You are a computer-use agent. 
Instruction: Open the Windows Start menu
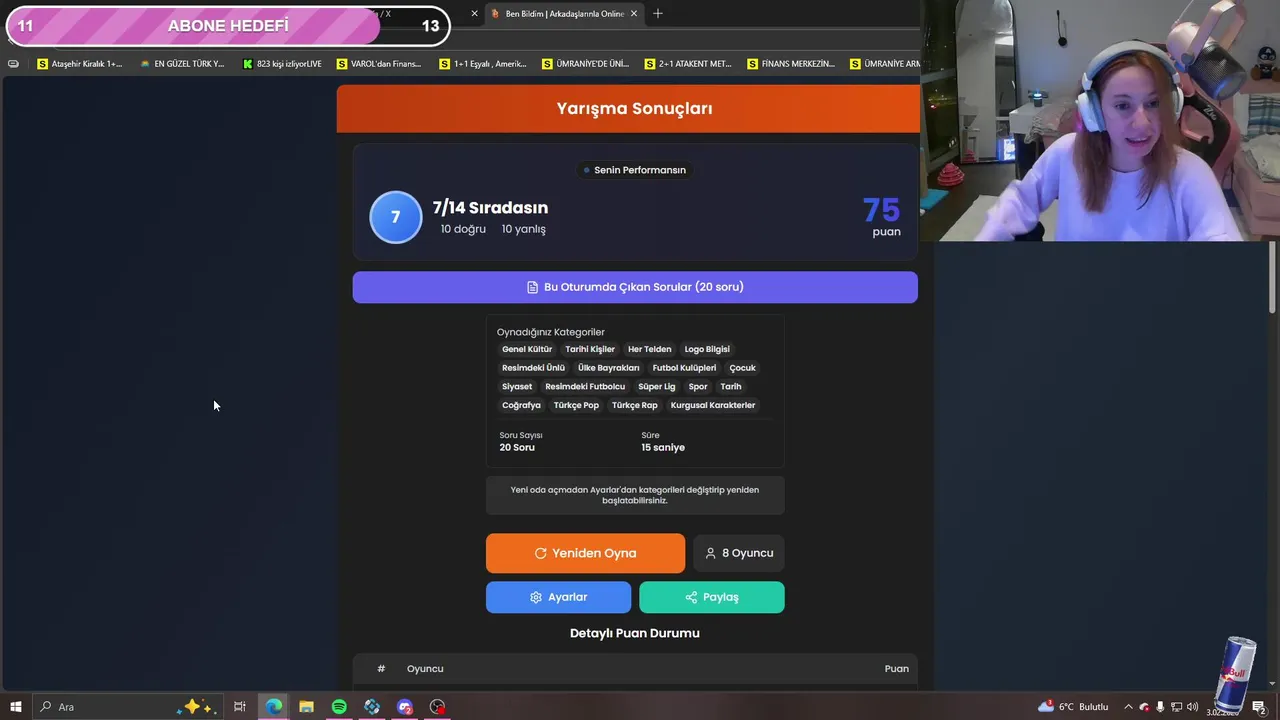[15, 707]
